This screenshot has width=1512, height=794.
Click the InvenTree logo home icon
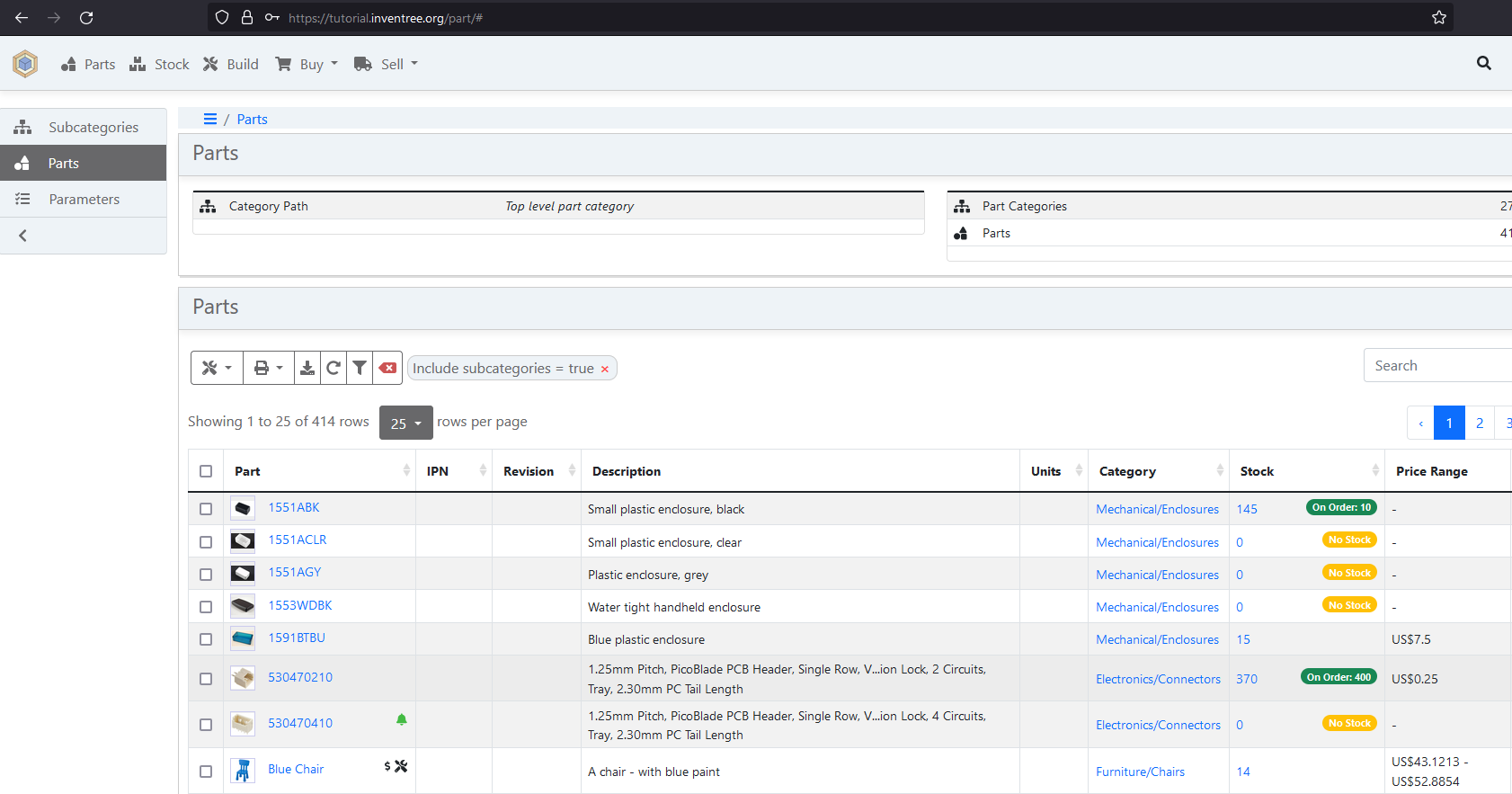25,64
